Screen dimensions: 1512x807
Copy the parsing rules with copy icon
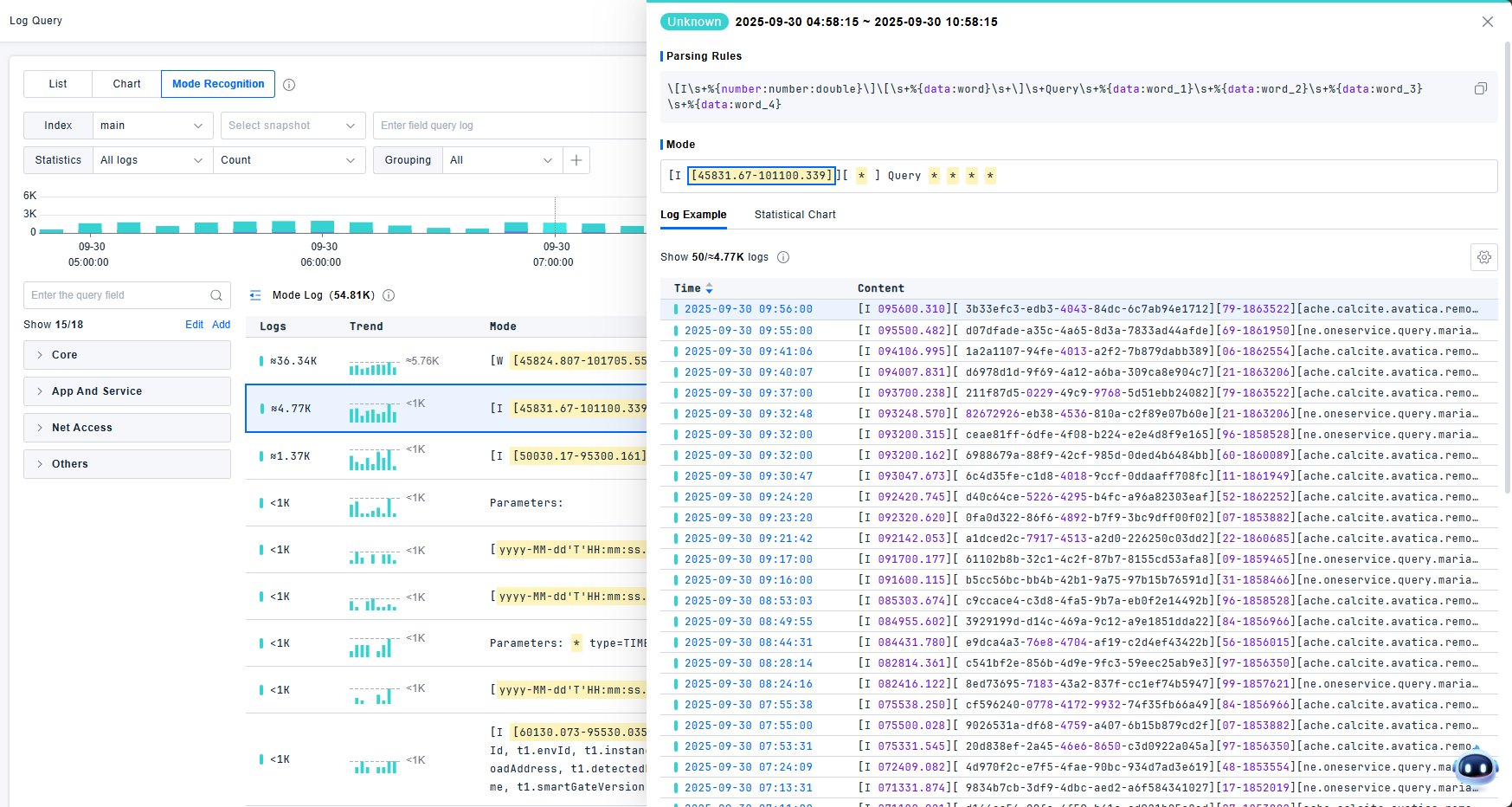coord(1480,89)
